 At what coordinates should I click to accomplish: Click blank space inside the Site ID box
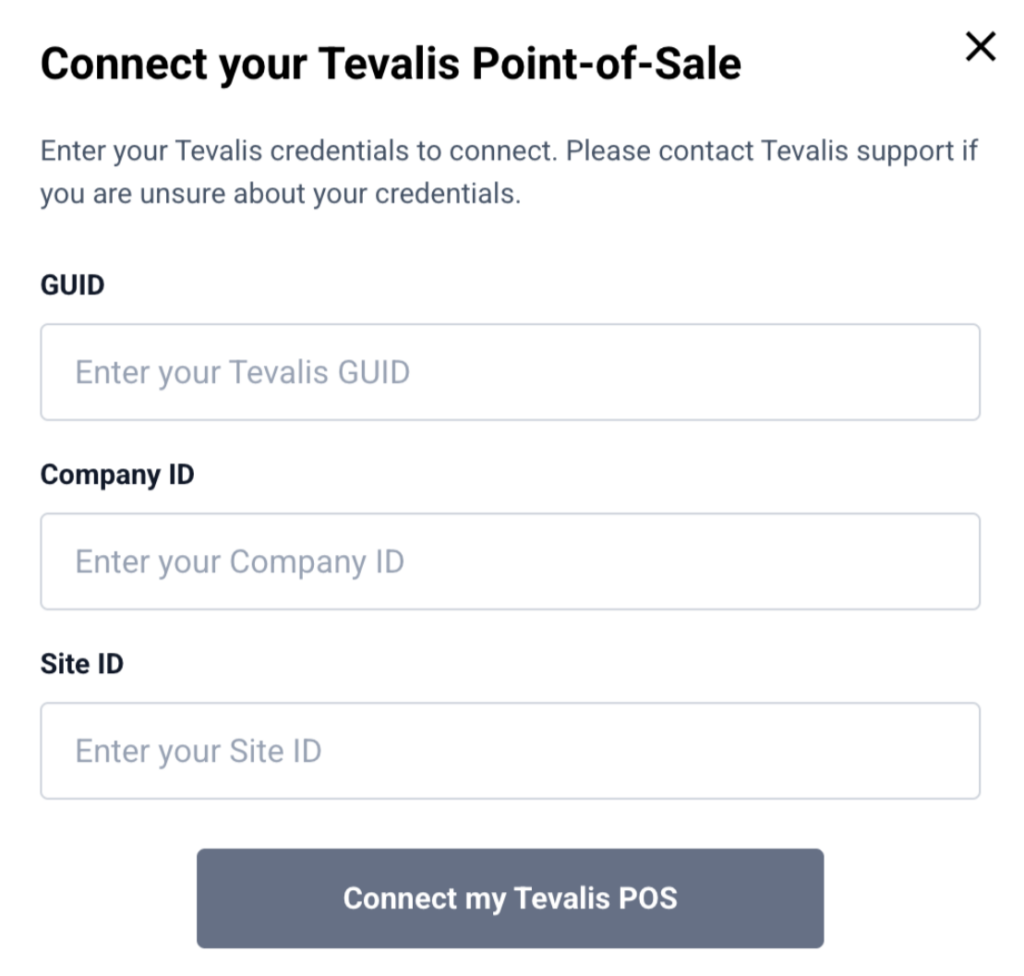tap(650, 751)
